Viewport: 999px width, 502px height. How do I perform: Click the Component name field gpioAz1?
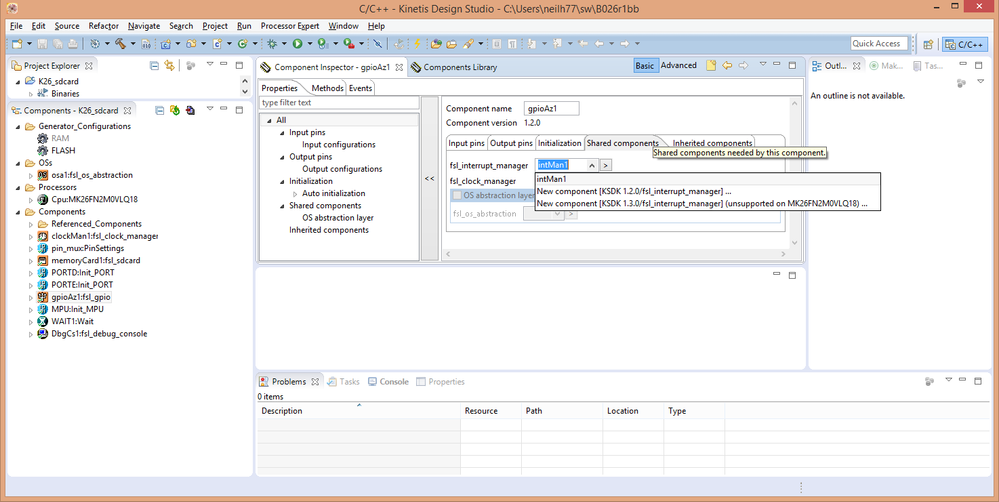(x=552, y=109)
